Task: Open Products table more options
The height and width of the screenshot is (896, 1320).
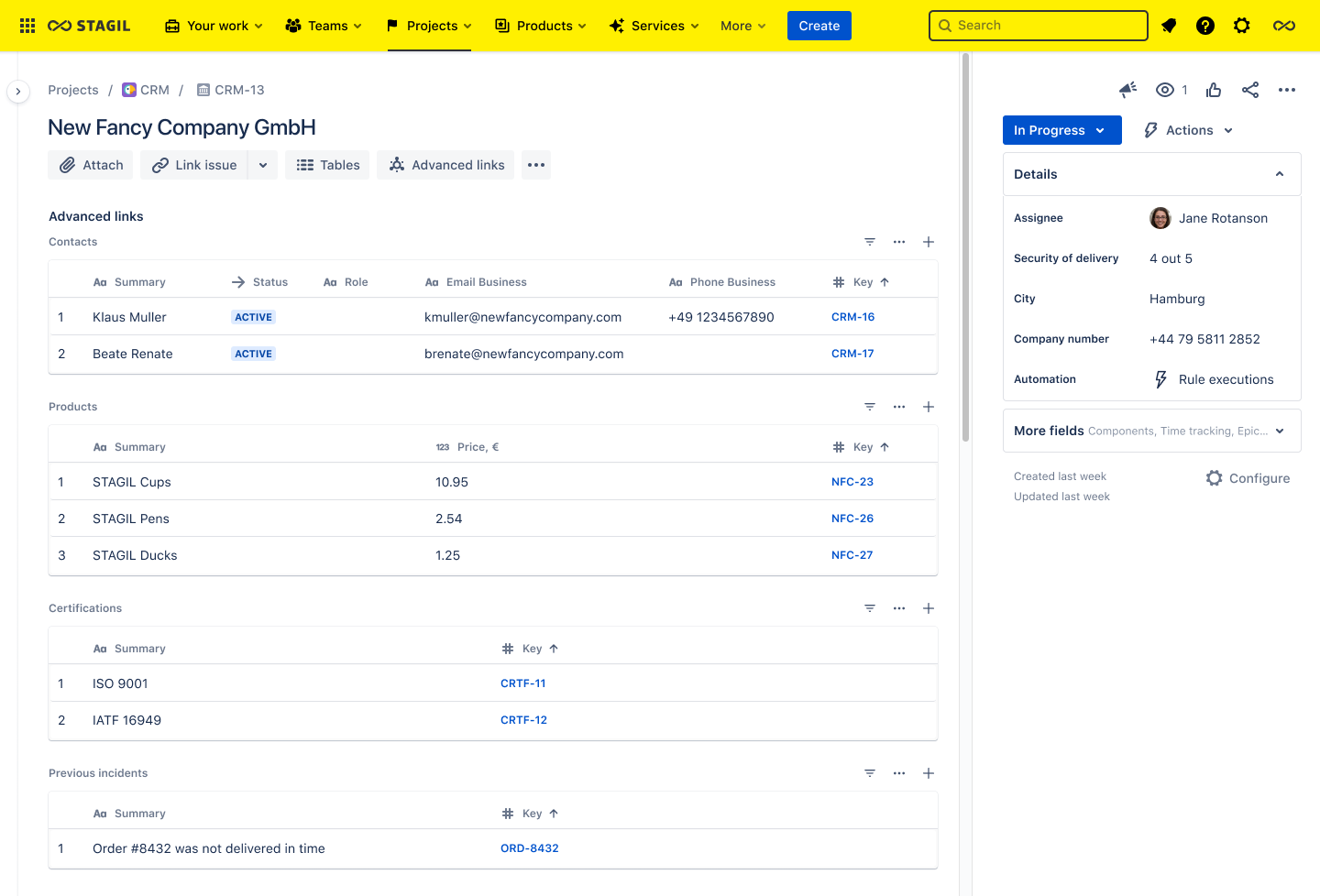Action: coord(899,407)
